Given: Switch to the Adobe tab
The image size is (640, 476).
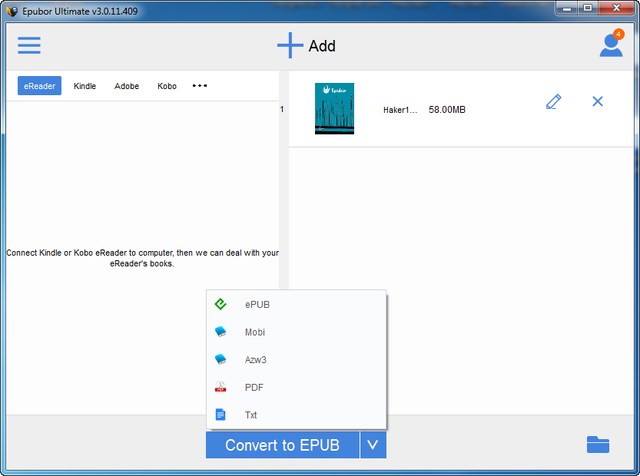Looking at the screenshot, I should point(127,86).
